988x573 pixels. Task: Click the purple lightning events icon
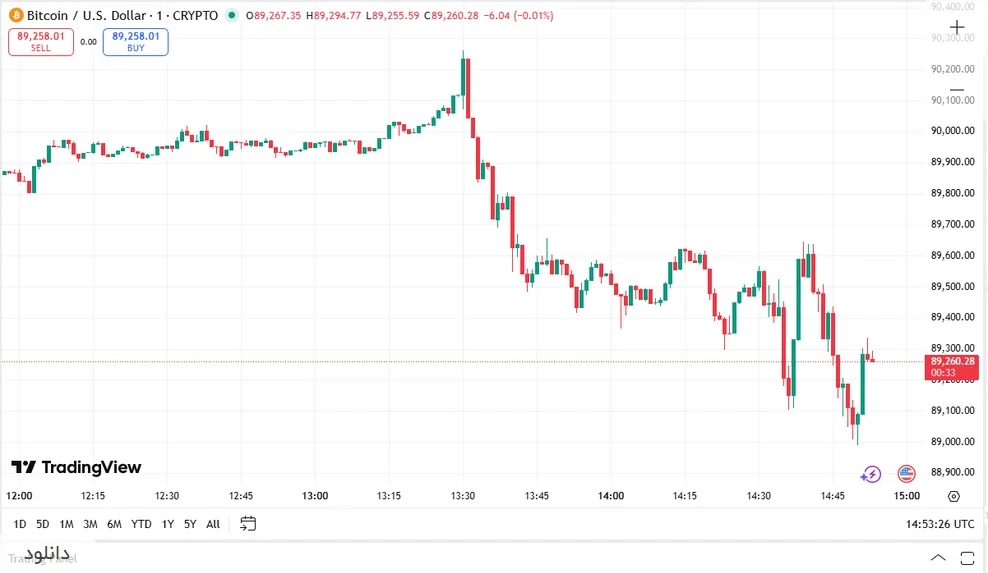[871, 474]
